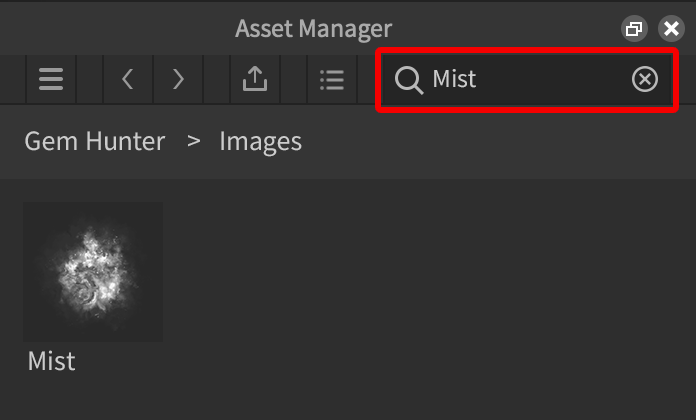Clear the Mist search text
Screen dimensions: 696x420
click(x=645, y=79)
